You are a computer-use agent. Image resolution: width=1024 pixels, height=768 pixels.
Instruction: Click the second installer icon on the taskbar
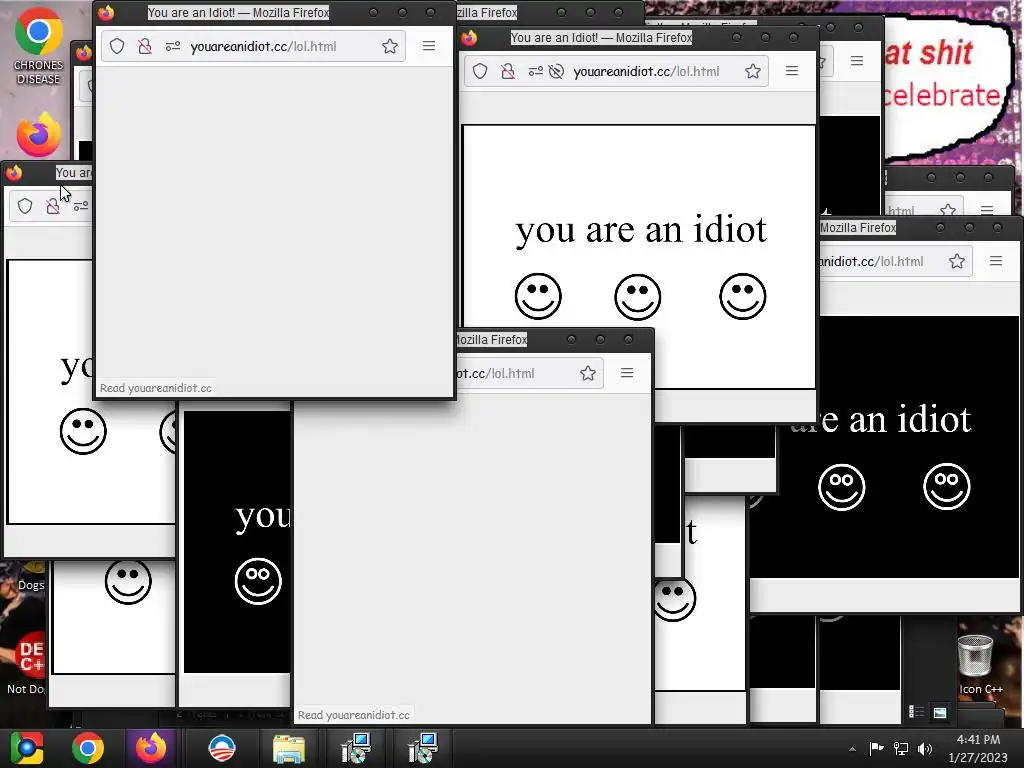pos(422,748)
